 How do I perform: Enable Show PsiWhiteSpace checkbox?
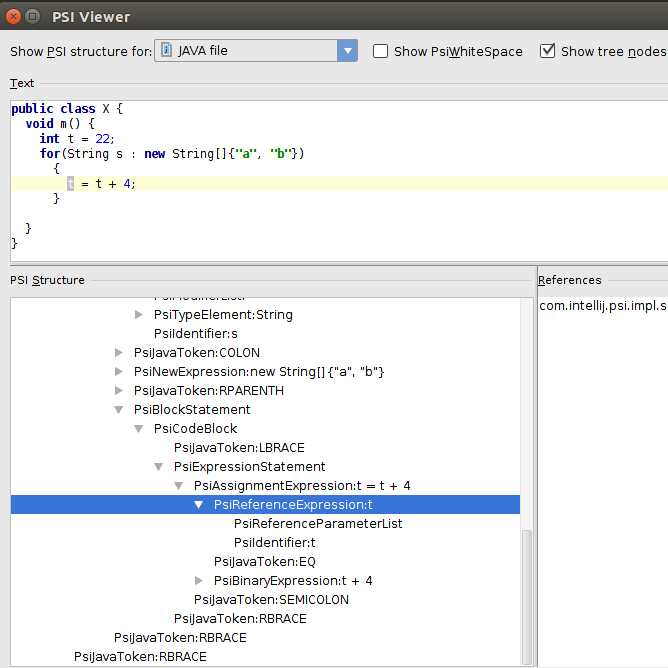coord(380,51)
